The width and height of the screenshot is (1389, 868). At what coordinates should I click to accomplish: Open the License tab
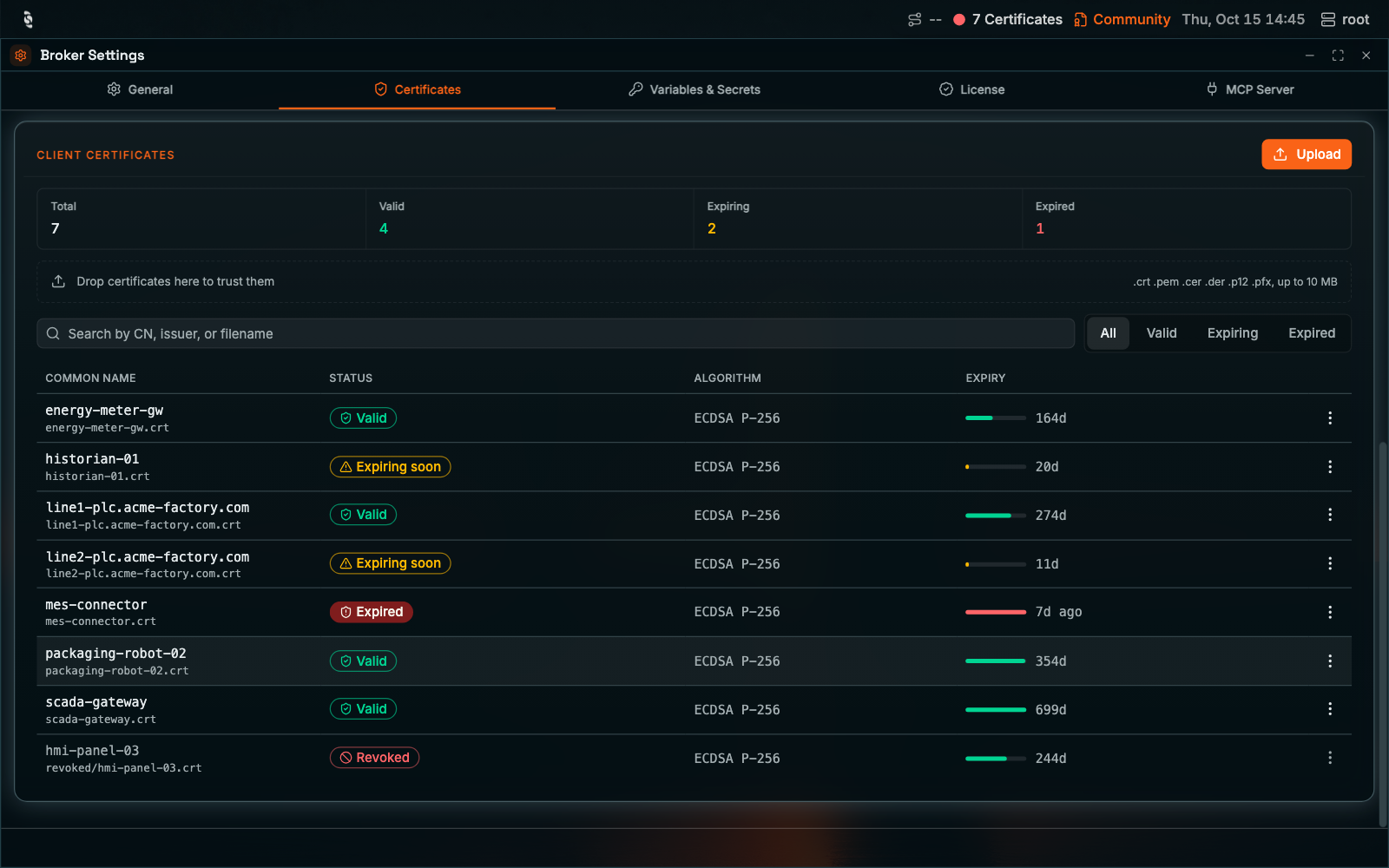click(x=971, y=89)
